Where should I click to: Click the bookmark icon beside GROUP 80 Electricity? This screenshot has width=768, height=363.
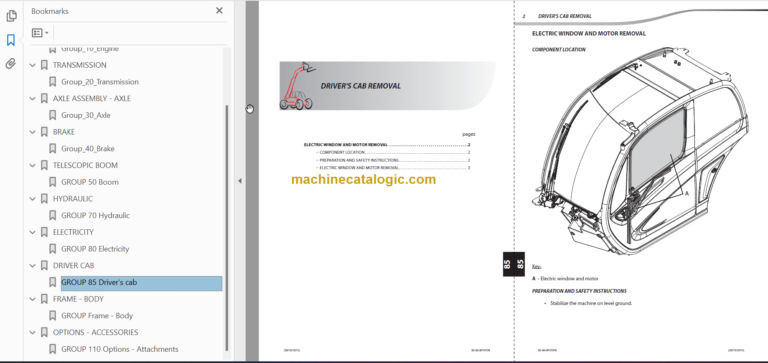[x=52, y=249]
